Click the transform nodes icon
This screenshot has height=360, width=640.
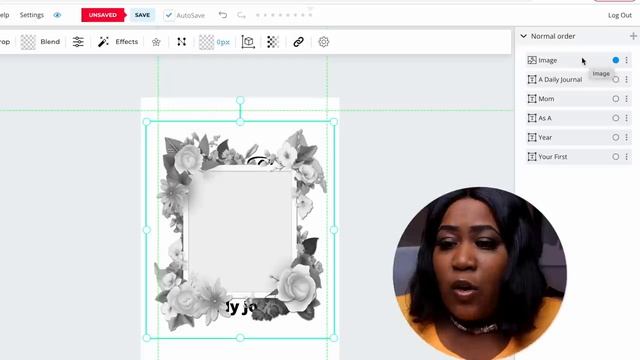(x=182, y=42)
